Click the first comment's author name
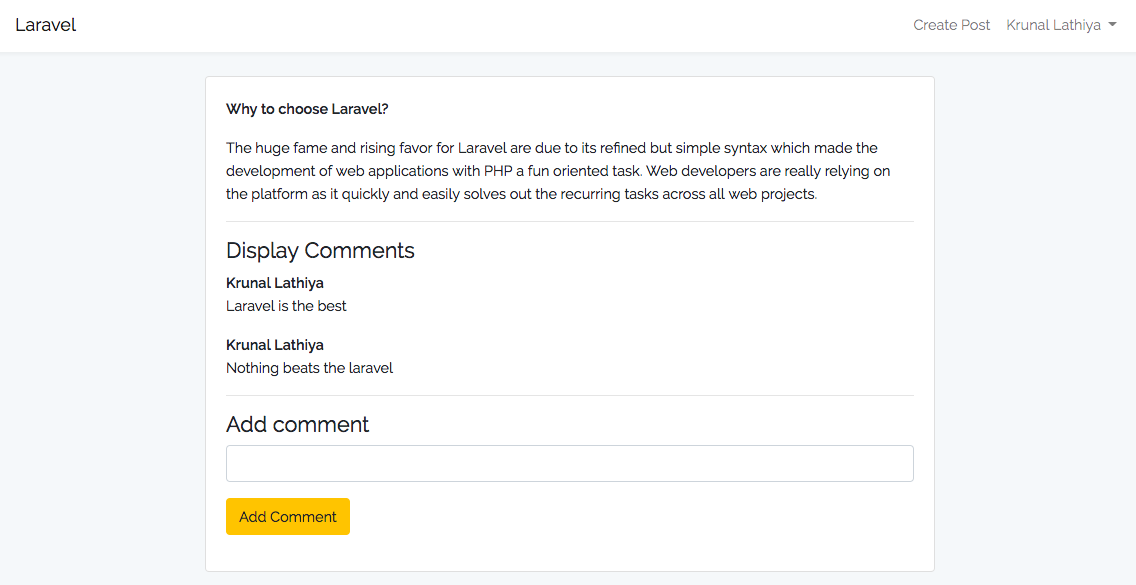Screen dimensions: 1136x585 click(275, 283)
